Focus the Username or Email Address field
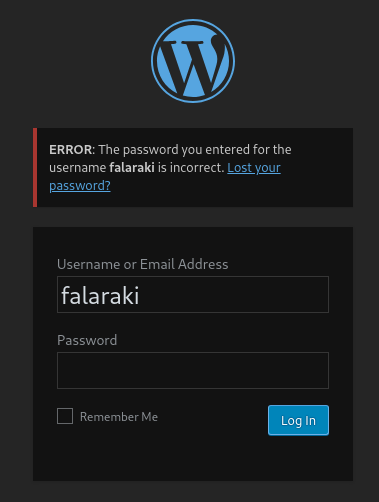 [x=193, y=294]
